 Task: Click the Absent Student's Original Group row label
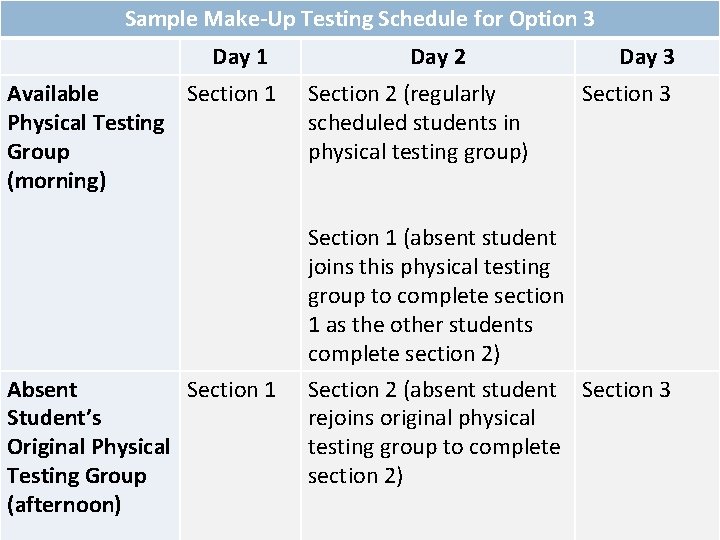pyautogui.click(x=88, y=447)
